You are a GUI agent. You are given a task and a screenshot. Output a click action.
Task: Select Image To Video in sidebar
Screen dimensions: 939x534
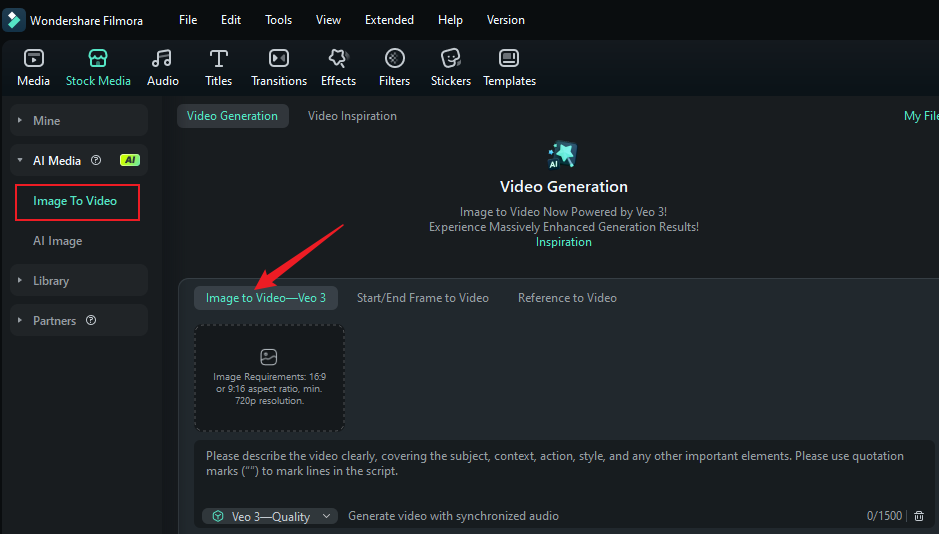(x=77, y=202)
